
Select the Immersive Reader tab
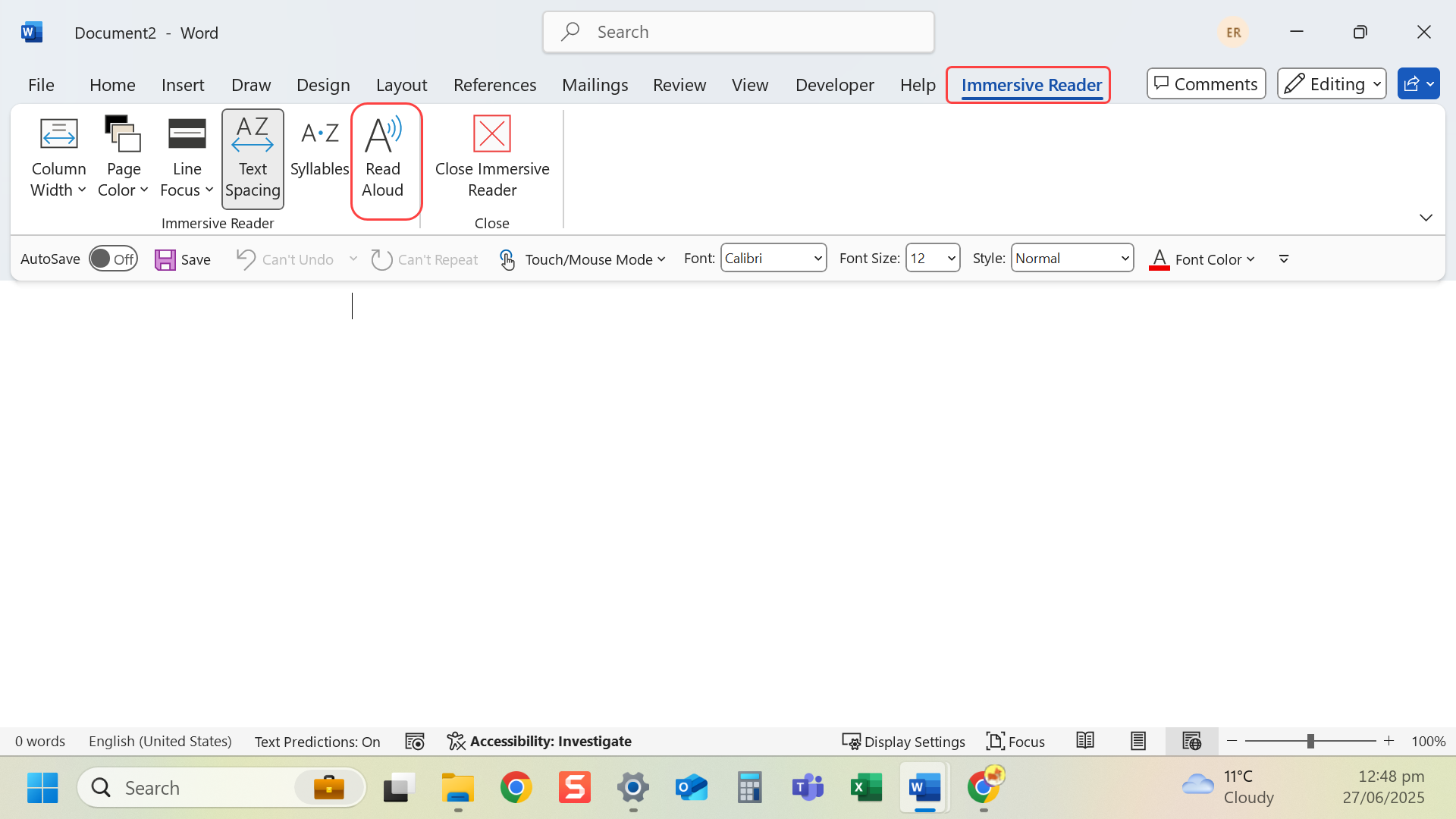point(1031,84)
